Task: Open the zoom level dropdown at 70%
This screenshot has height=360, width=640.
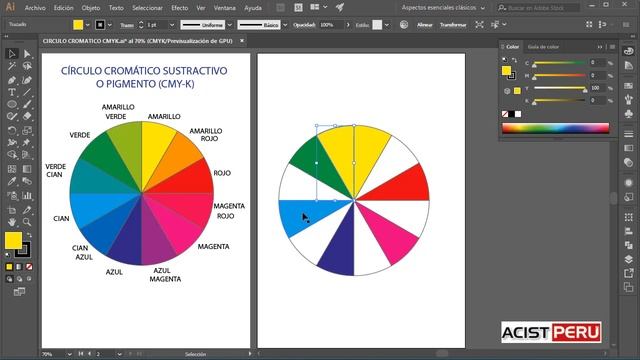Action: pos(69,354)
